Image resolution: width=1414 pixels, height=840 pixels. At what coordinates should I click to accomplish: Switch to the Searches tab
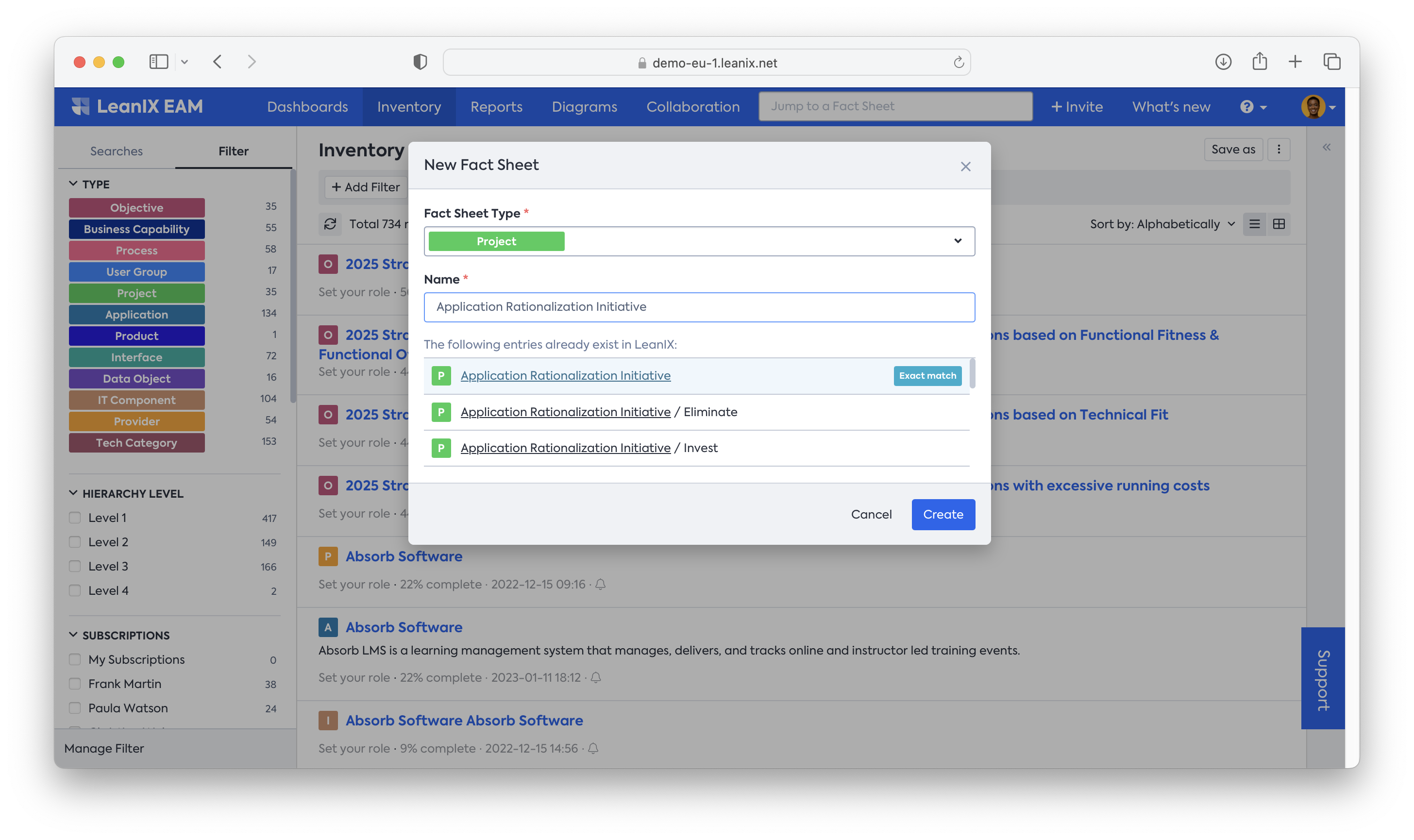click(x=116, y=151)
